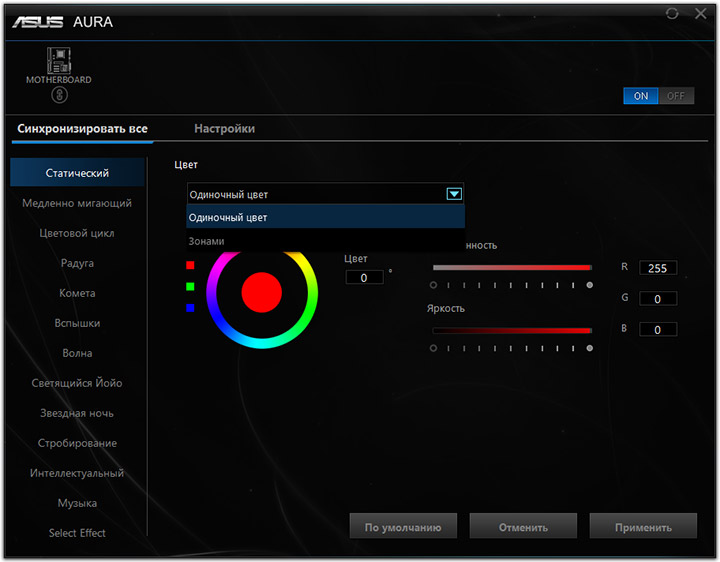Open the Настройки tab

(225, 129)
